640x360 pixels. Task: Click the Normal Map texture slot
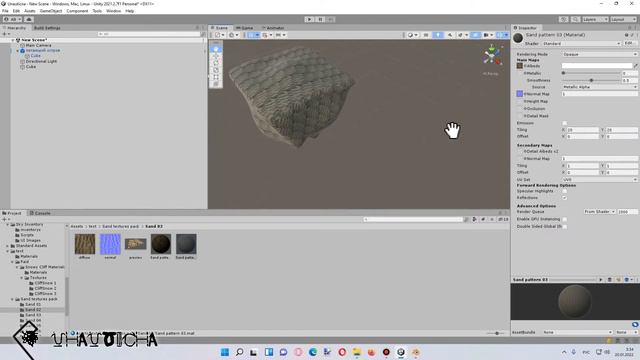[x=520, y=94]
